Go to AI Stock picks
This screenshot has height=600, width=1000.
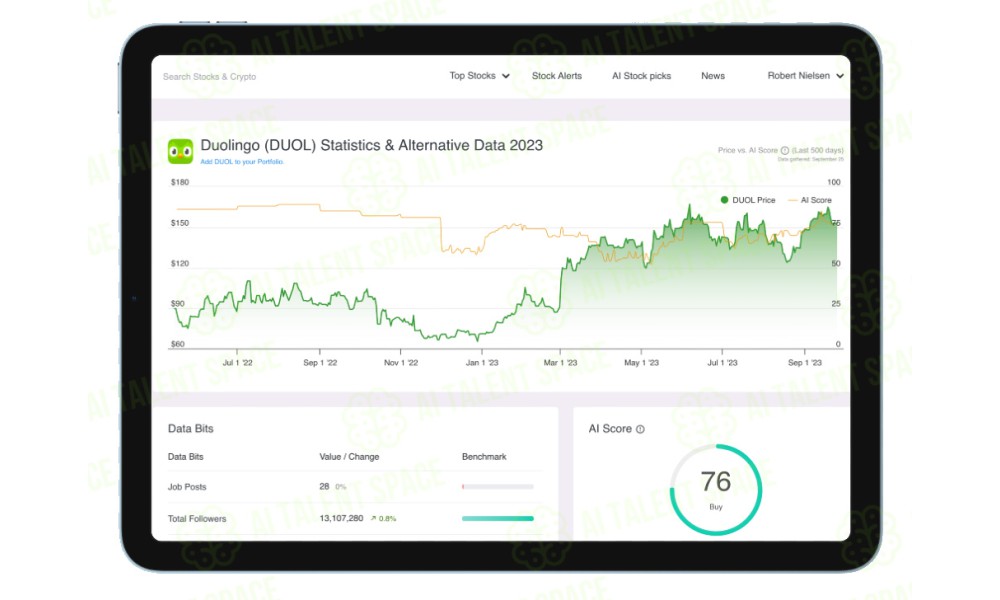tap(642, 76)
